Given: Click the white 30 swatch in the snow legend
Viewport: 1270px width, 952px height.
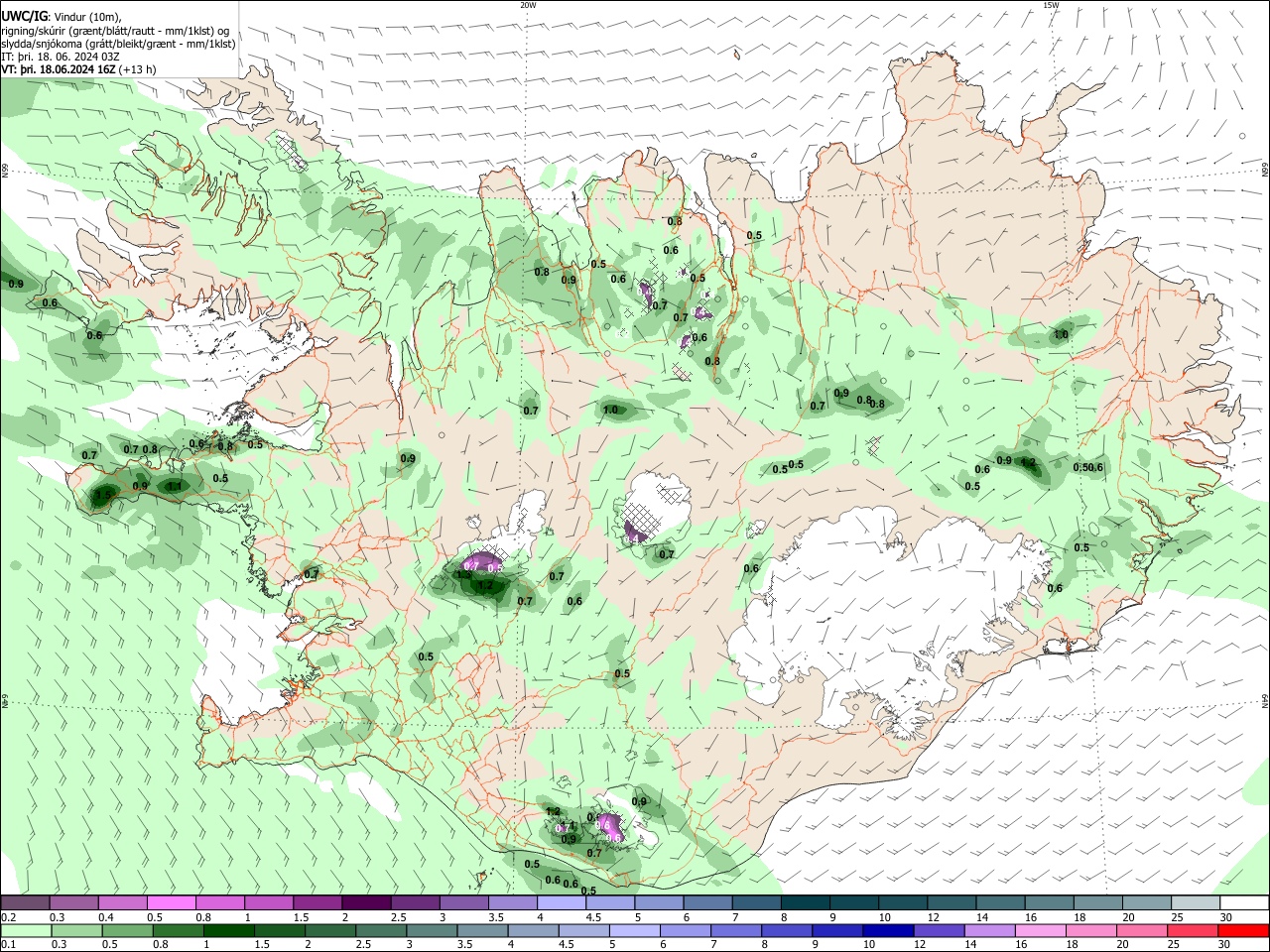Looking at the screenshot, I should [1245, 903].
